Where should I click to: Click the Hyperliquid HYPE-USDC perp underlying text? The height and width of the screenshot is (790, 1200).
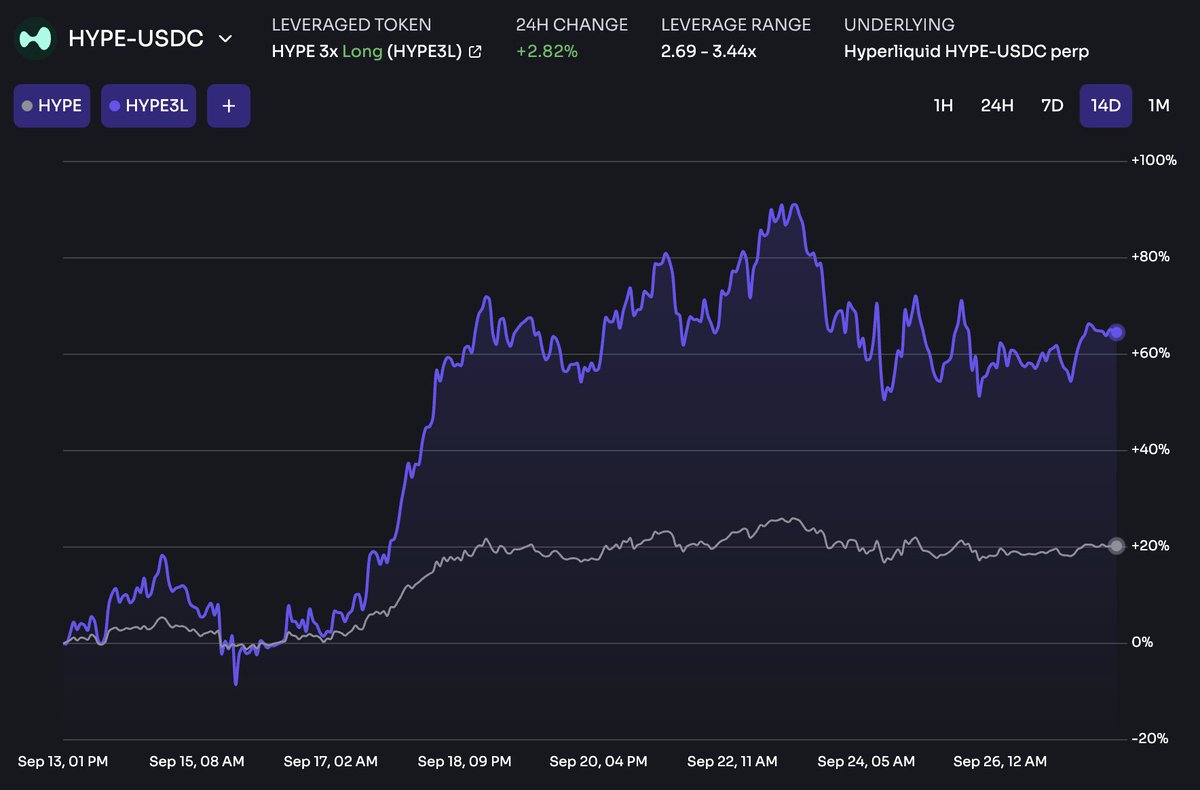tap(966, 52)
